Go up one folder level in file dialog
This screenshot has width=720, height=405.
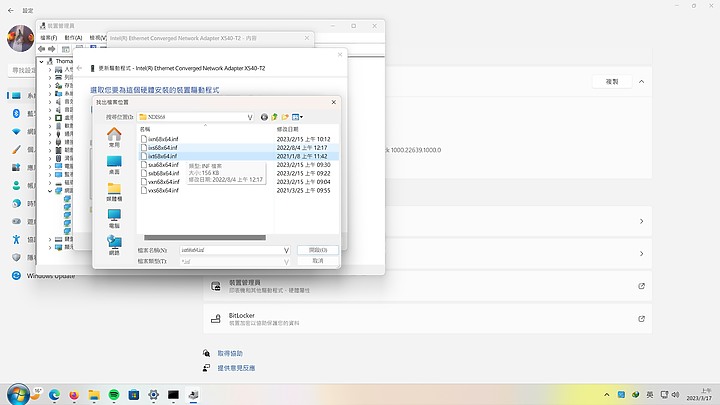(275, 117)
